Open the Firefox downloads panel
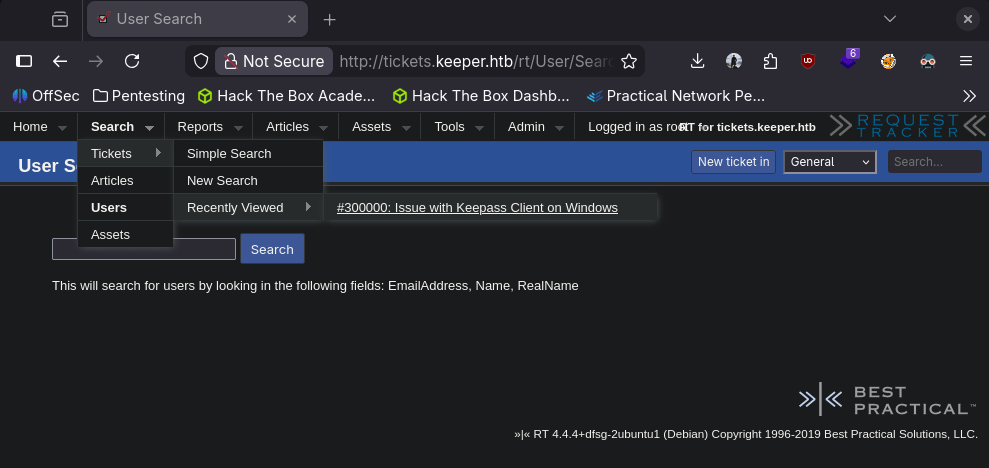 click(698, 61)
